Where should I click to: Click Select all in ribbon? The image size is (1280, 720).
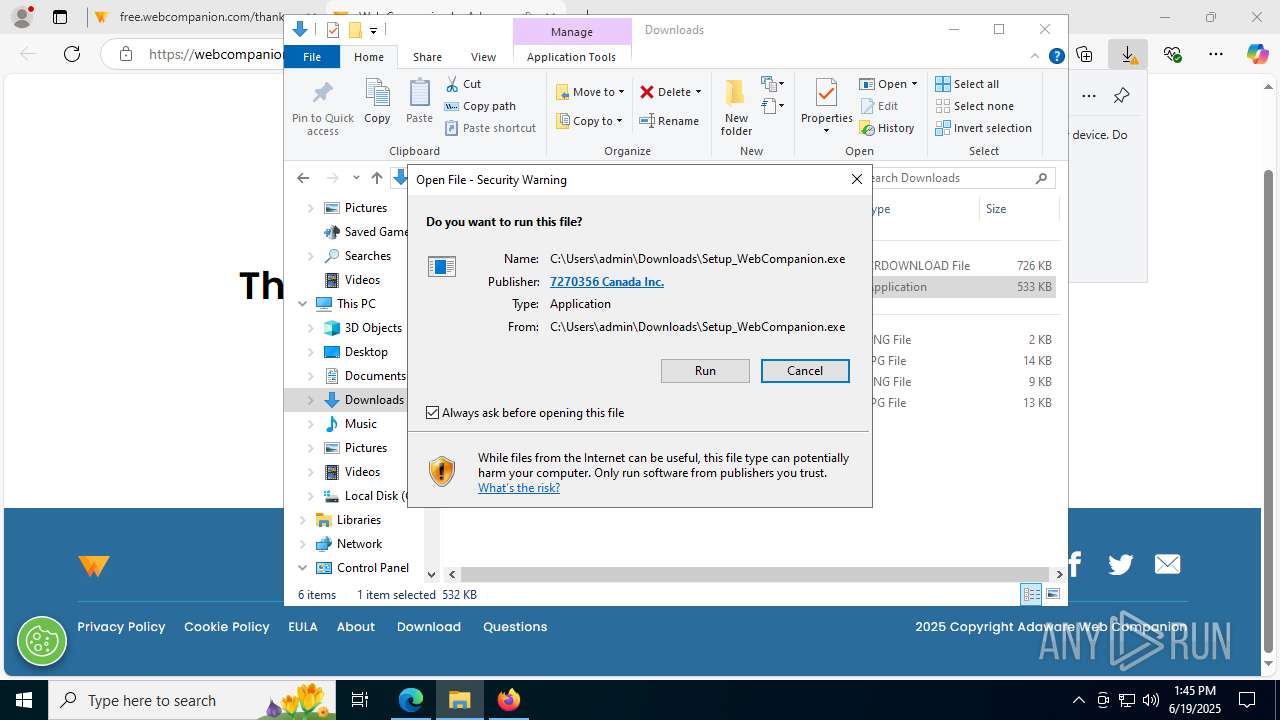tap(967, 84)
